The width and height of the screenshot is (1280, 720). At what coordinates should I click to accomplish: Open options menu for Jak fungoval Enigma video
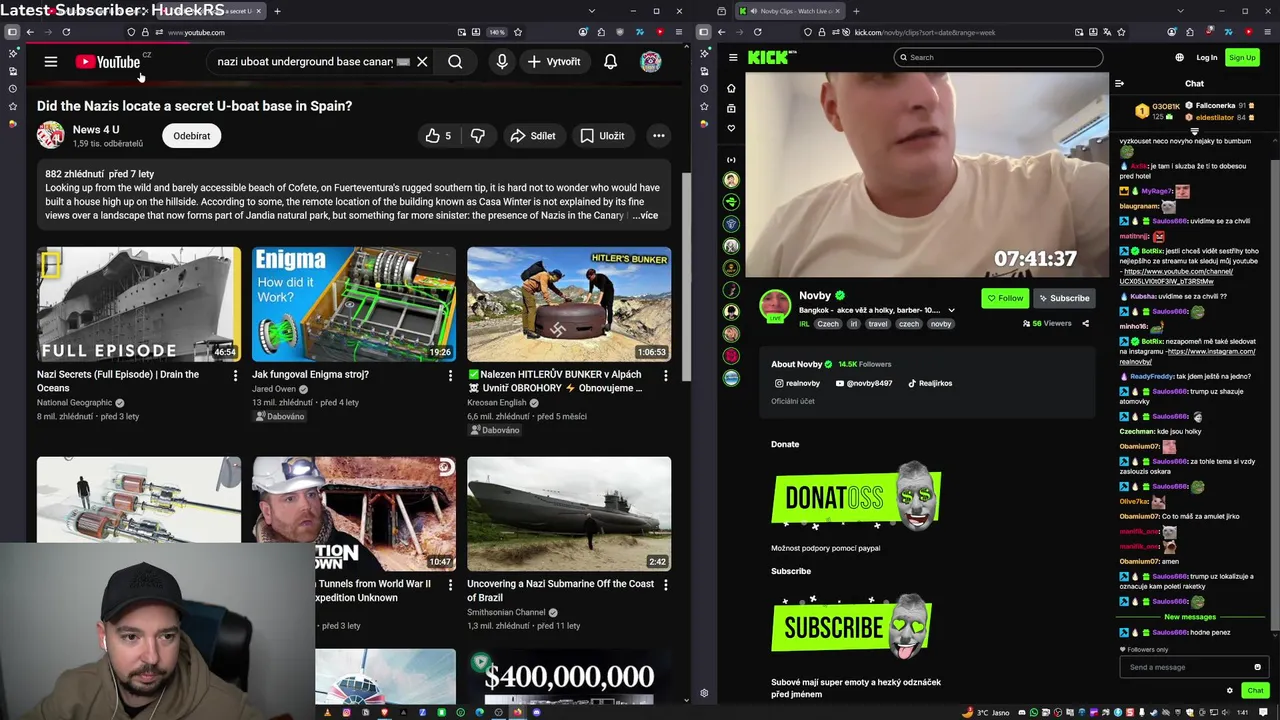(450, 375)
